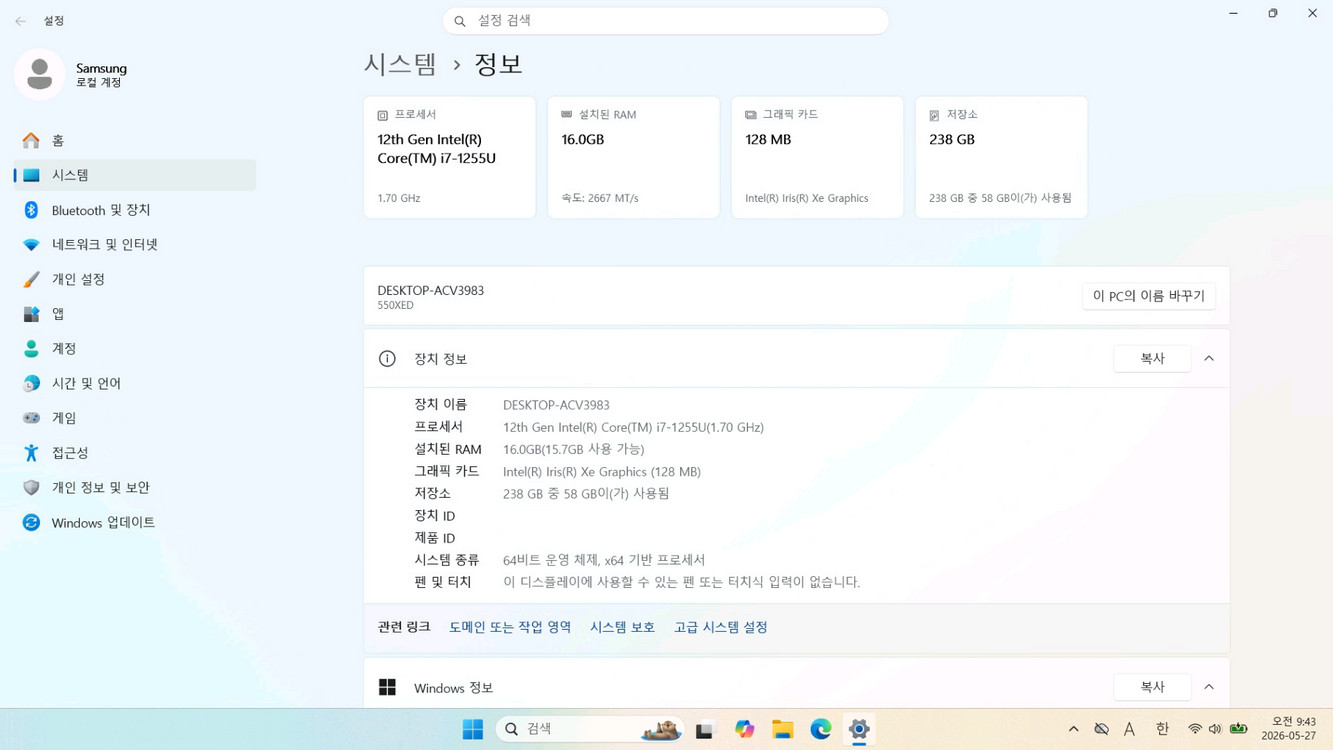
Task: Copy Windows 정보 with 복사 button
Action: pos(1152,687)
